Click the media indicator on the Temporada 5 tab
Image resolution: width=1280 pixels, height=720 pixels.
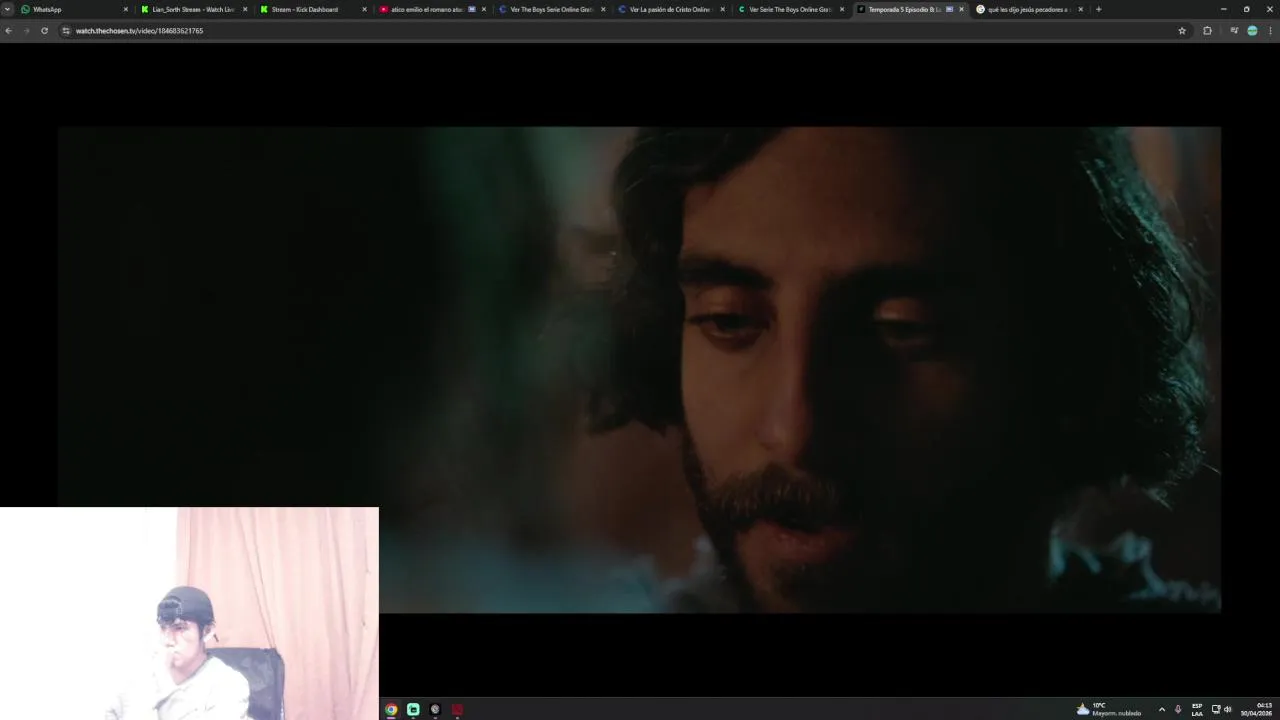(x=949, y=9)
